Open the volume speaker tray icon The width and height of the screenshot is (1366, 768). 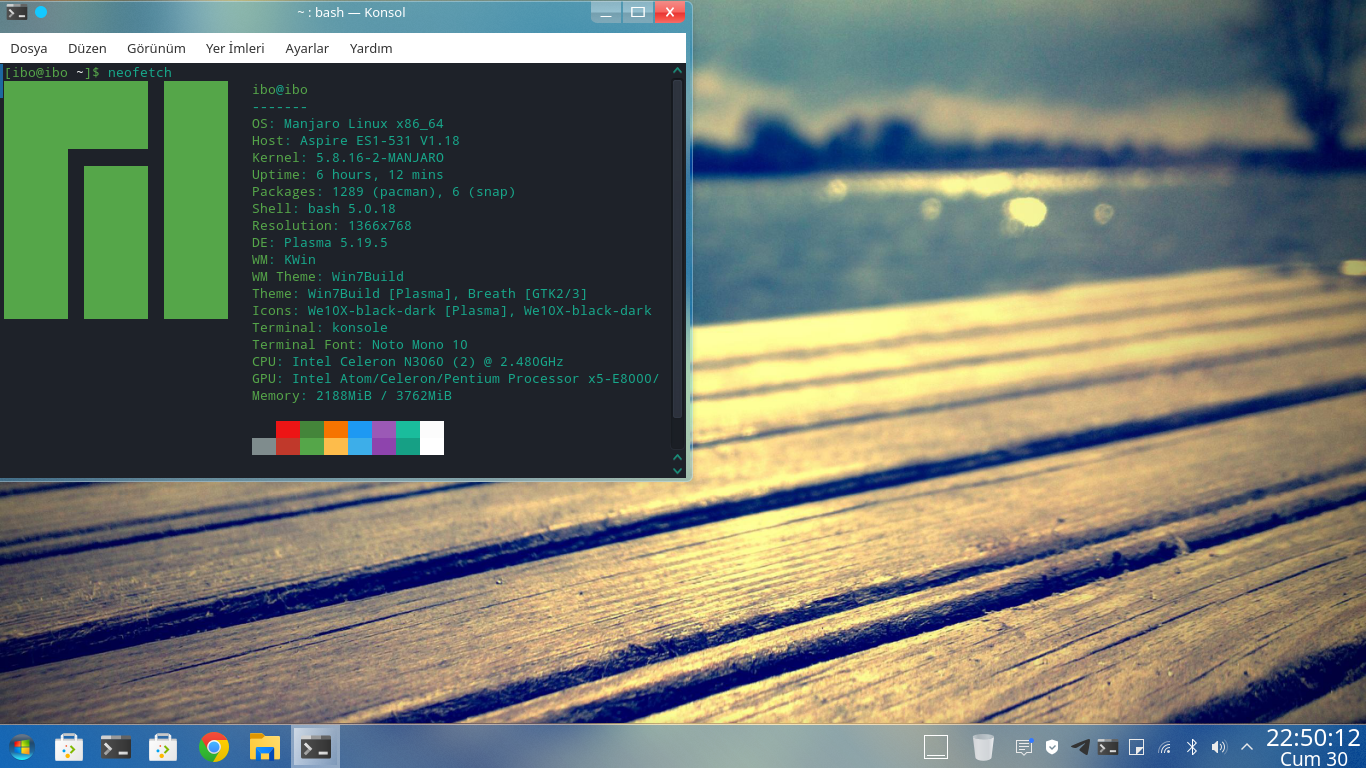click(x=1219, y=747)
